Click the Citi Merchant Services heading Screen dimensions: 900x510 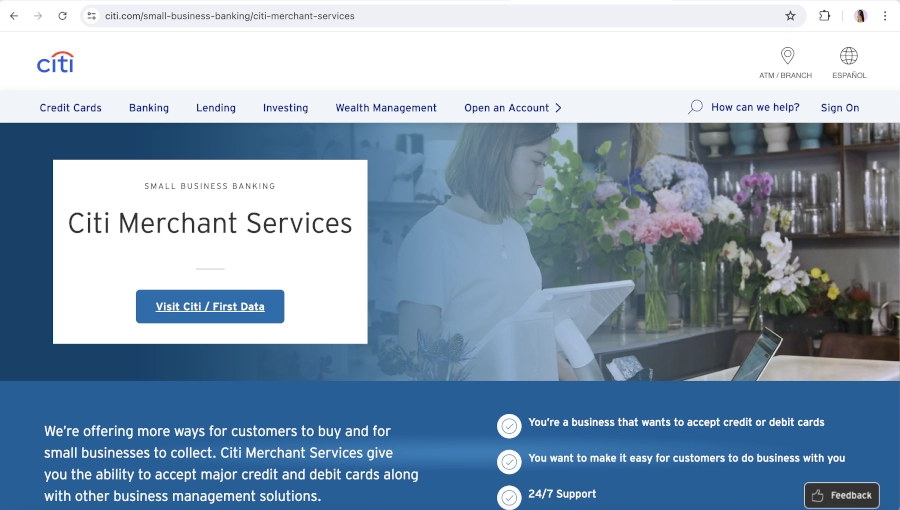point(210,223)
